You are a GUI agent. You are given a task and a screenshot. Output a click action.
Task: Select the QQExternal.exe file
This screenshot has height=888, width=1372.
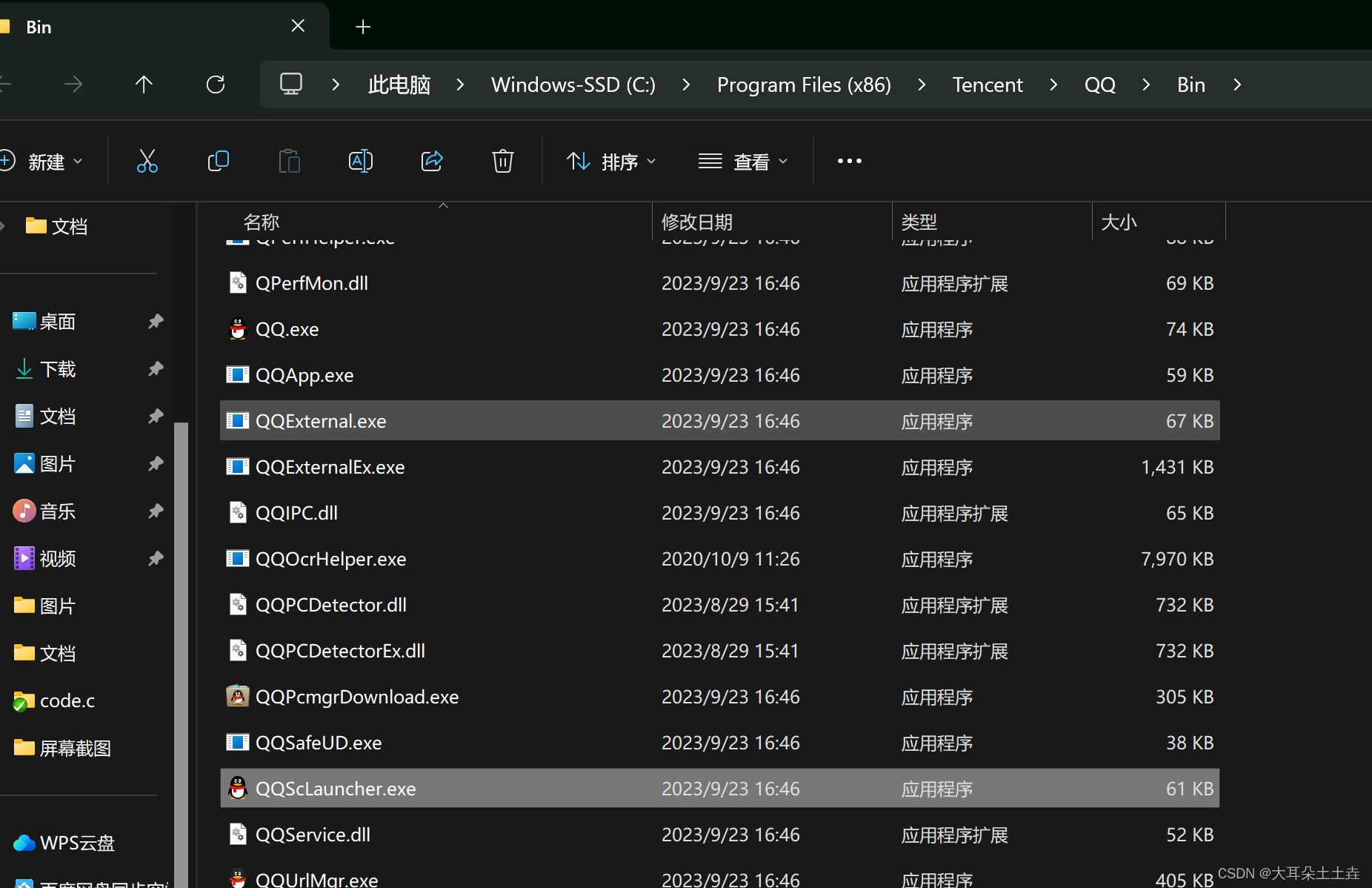[x=719, y=420]
